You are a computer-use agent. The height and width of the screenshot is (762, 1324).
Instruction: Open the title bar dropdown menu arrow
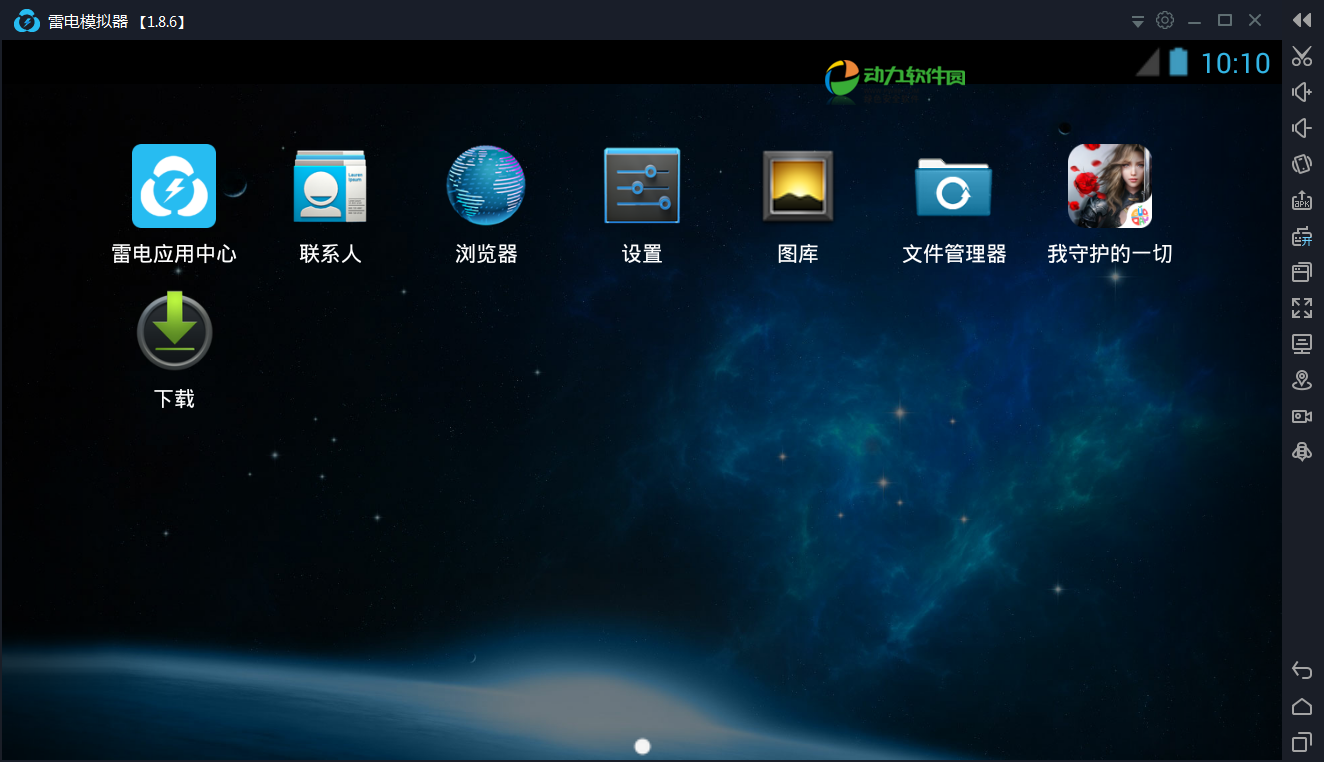1138,21
